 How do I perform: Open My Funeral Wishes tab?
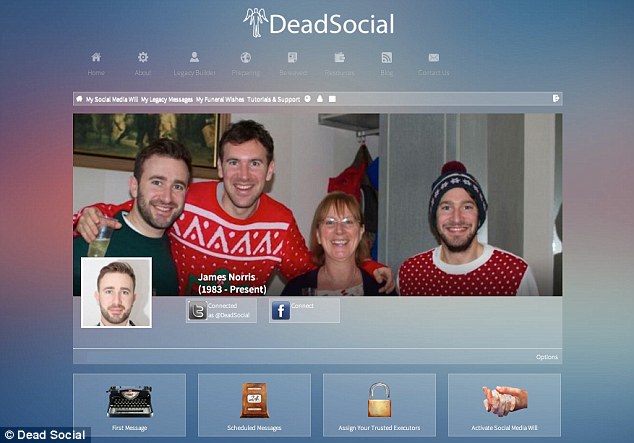[220, 99]
